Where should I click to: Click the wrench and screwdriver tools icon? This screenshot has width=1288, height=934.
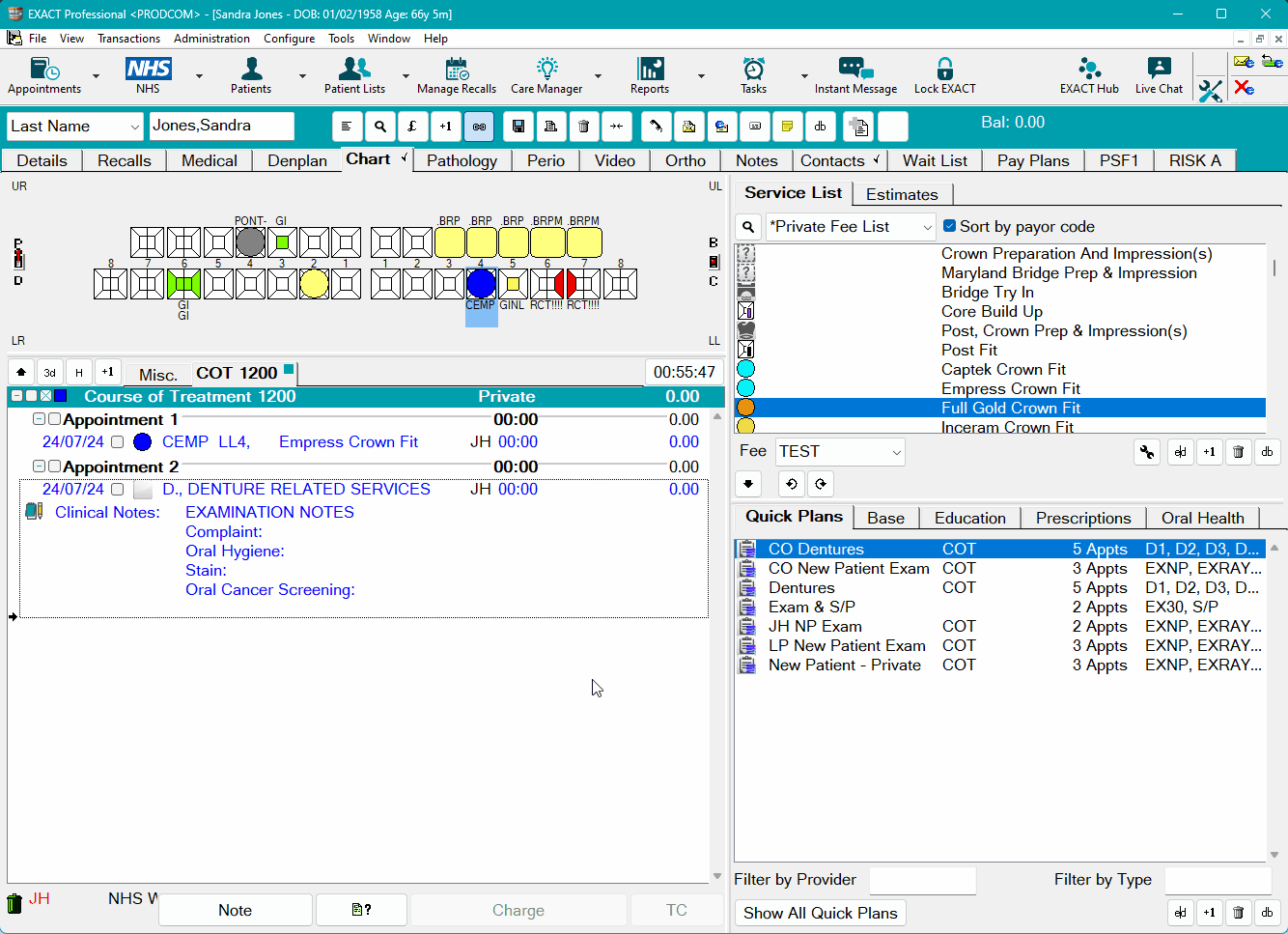pyautogui.click(x=1210, y=91)
